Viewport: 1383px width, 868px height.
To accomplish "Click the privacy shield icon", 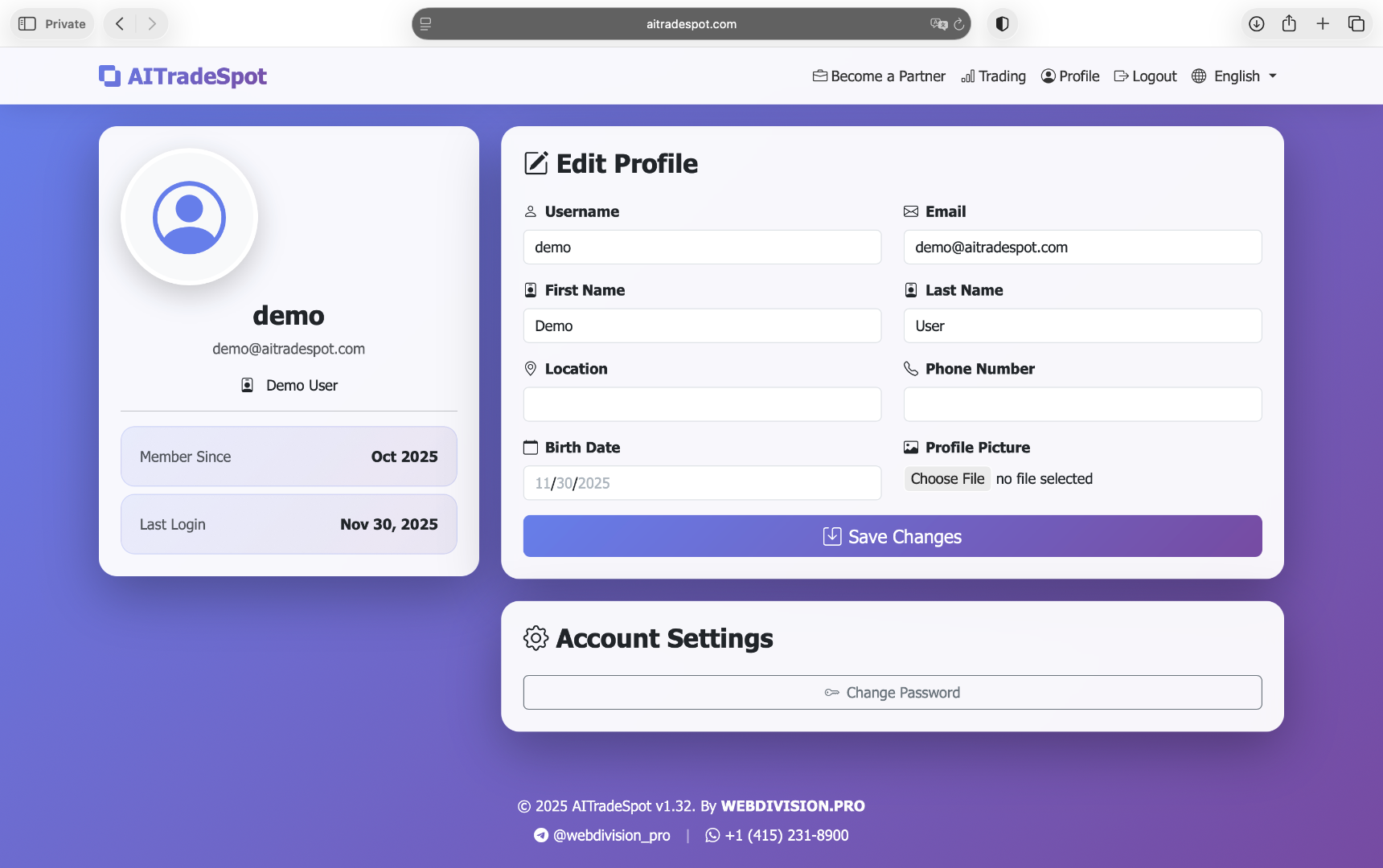I will (1002, 24).
